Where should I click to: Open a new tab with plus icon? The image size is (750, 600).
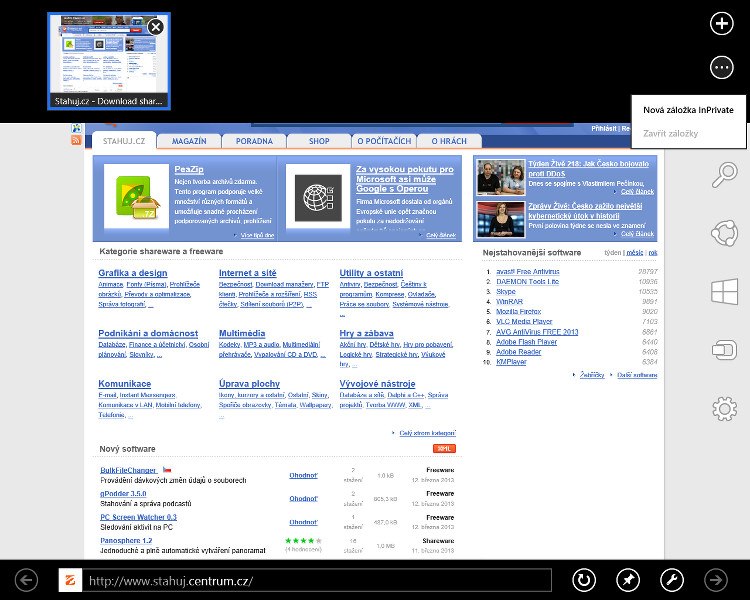721,23
